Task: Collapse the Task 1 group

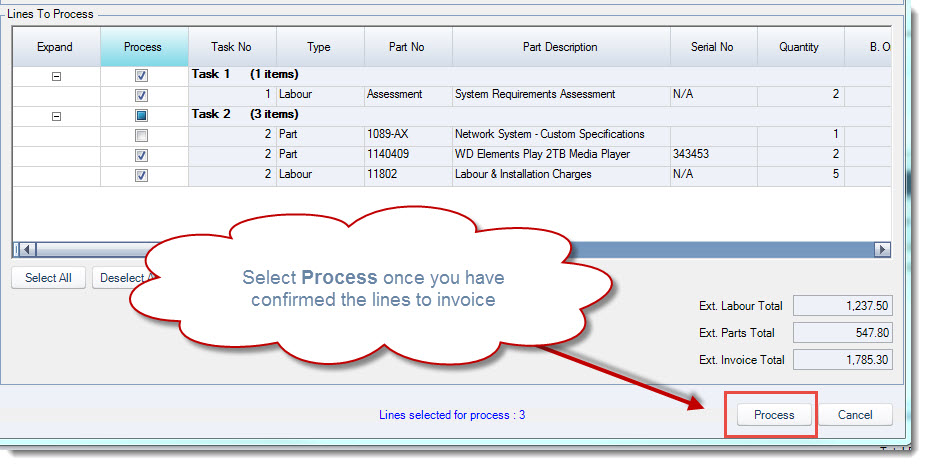Action: 57,76
